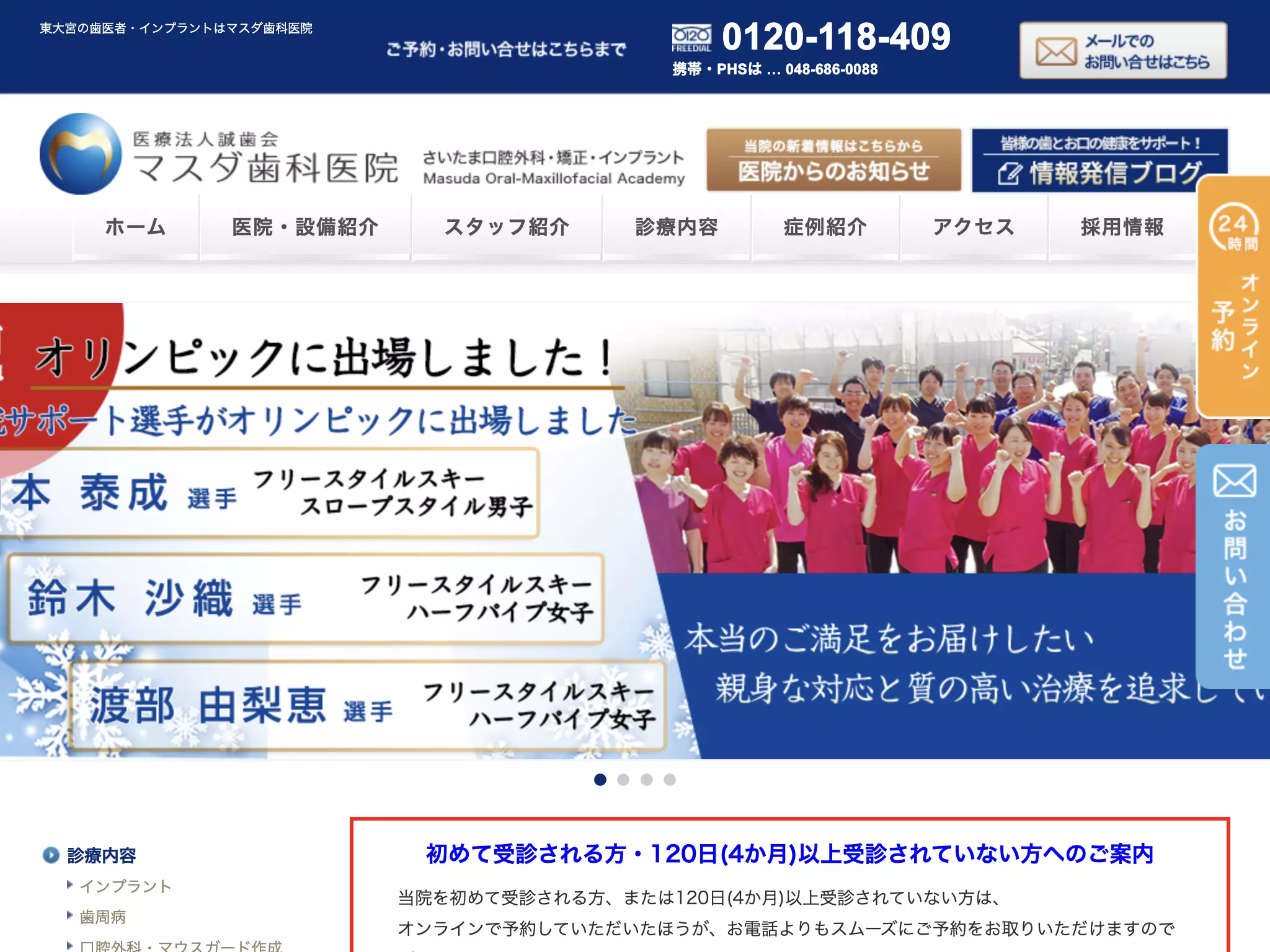The width and height of the screenshot is (1270, 952).
Task: Select the third carousel dot
Action: [x=647, y=780]
